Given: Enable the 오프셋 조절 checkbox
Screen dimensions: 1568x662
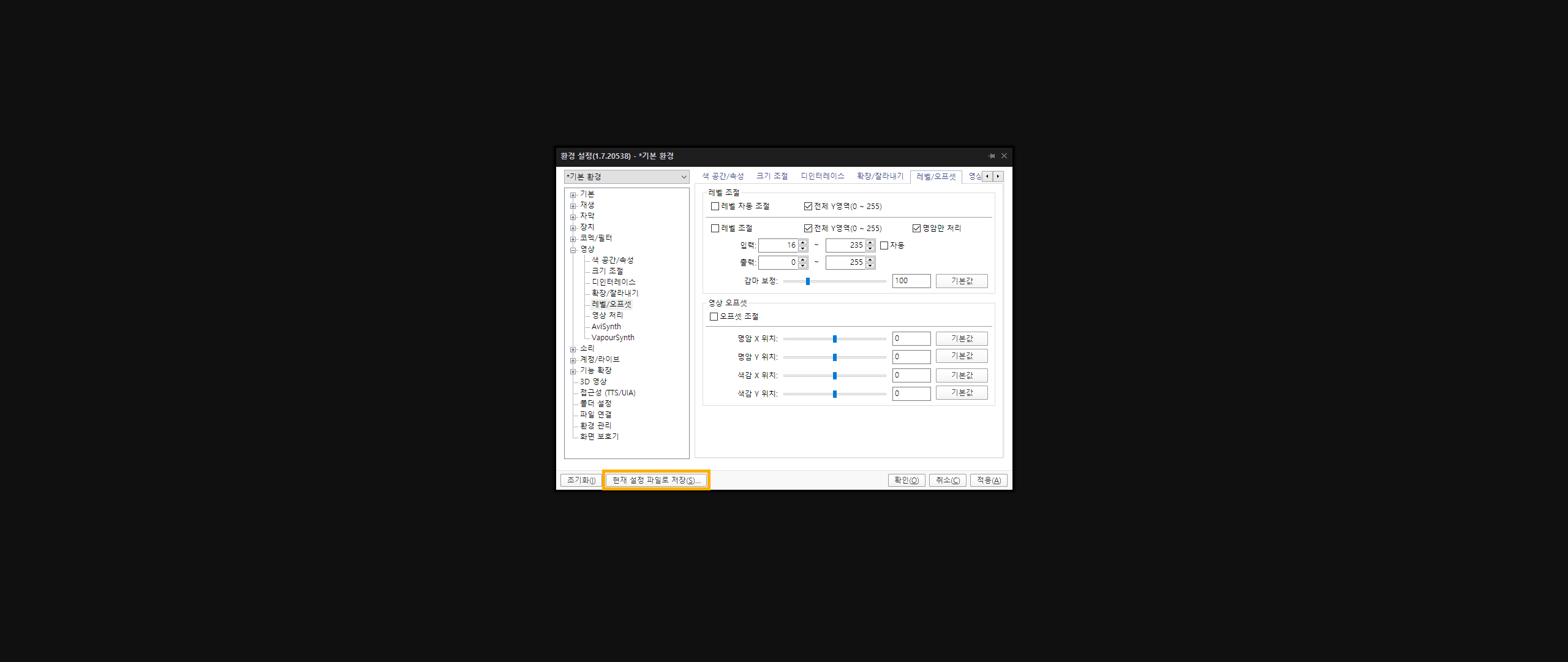Looking at the screenshot, I should 714,317.
